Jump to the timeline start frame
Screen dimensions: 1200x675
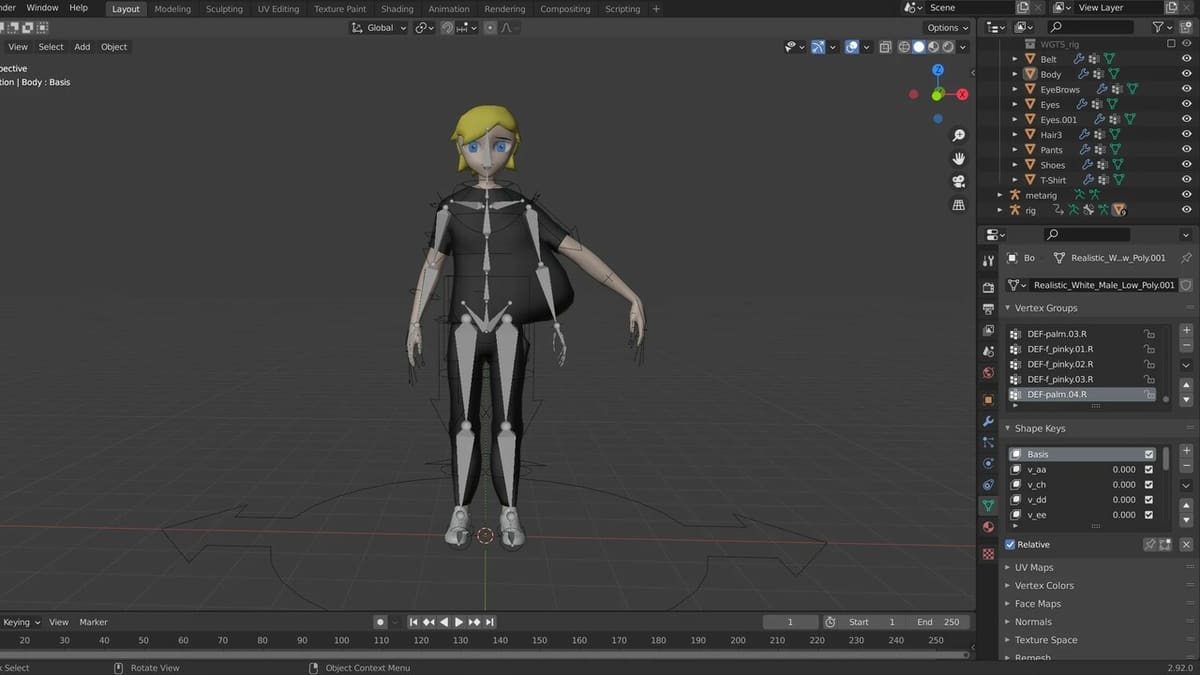pos(413,622)
